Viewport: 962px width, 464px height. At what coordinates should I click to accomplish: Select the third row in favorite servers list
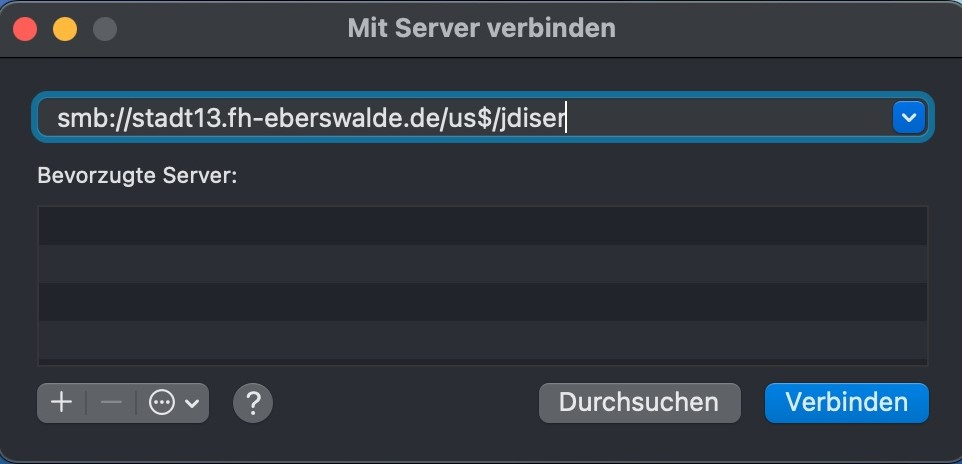coord(483,301)
